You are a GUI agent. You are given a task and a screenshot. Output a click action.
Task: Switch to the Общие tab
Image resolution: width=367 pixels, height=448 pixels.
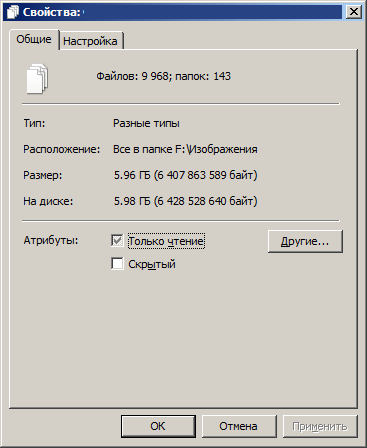point(34,39)
